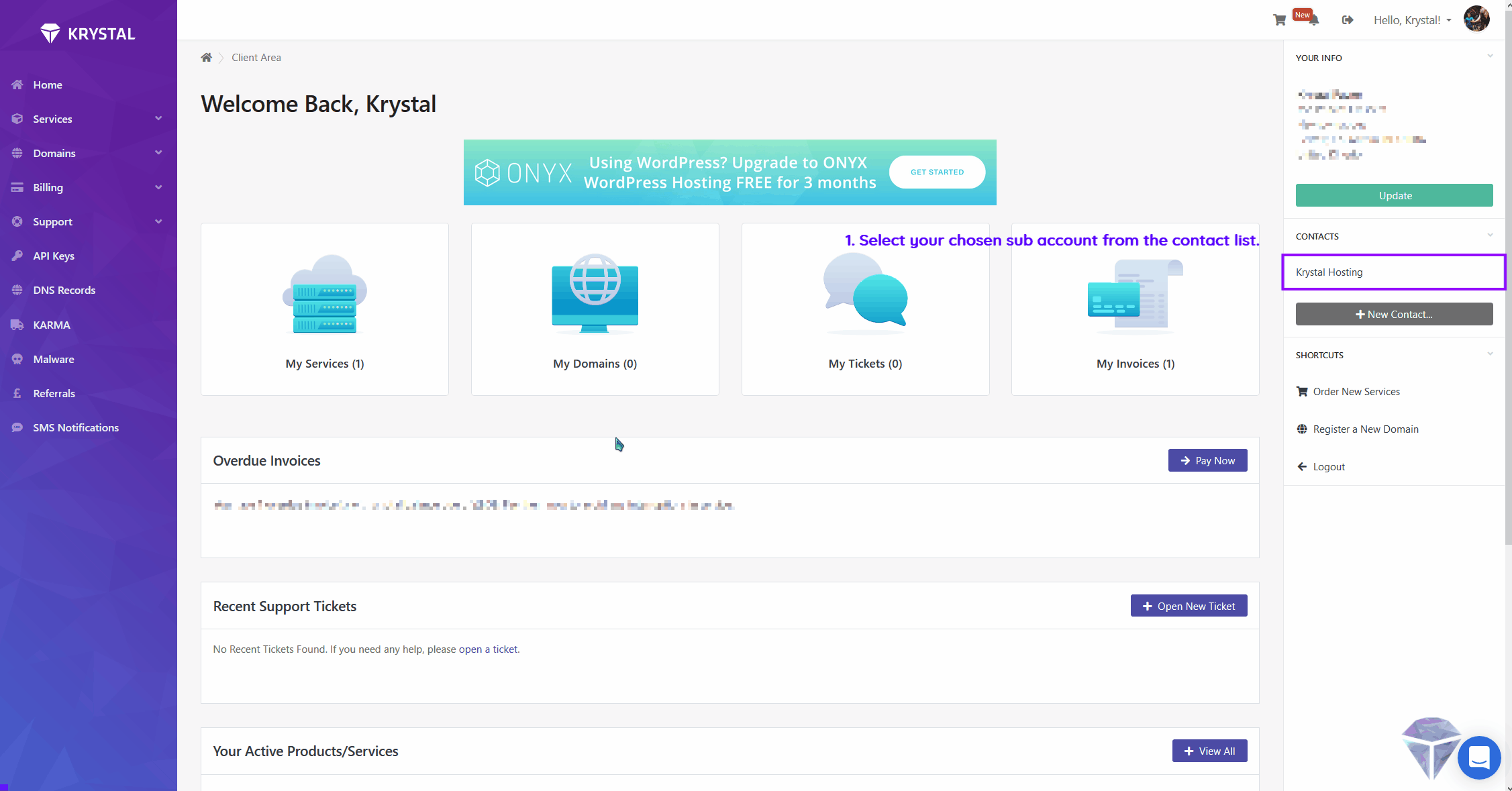The height and width of the screenshot is (791, 1512).
Task: Click the ONYX WordPress hosting banner
Action: 730,172
